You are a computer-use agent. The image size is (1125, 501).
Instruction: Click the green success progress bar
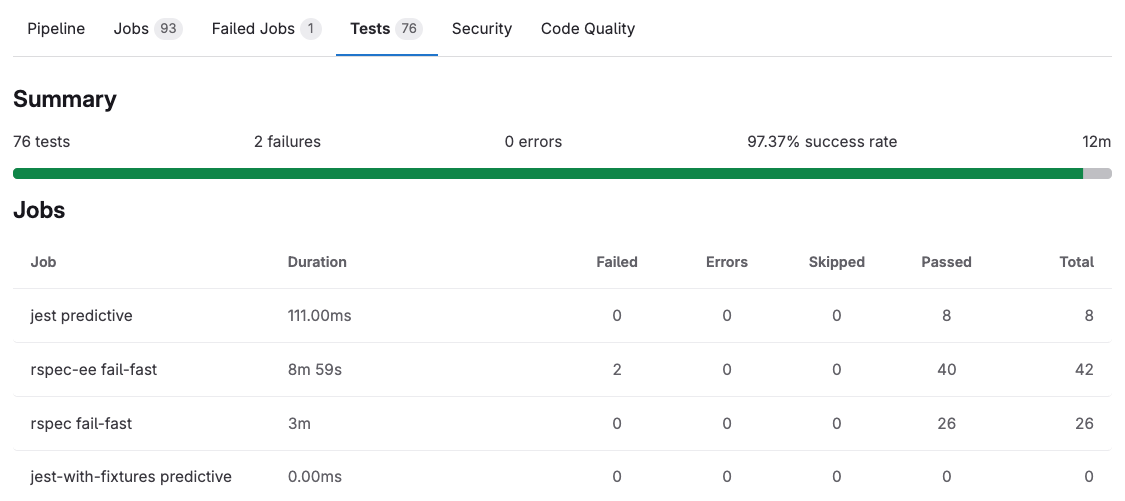[x=547, y=174]
